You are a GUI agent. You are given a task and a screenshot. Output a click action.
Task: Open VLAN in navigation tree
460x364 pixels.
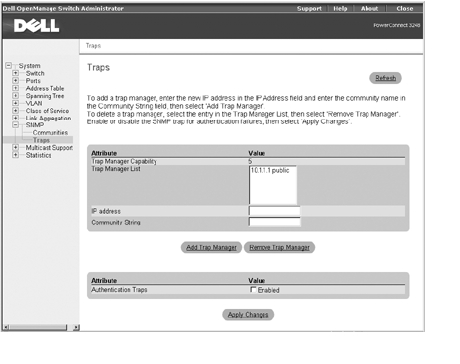click(x=34, y=103)
